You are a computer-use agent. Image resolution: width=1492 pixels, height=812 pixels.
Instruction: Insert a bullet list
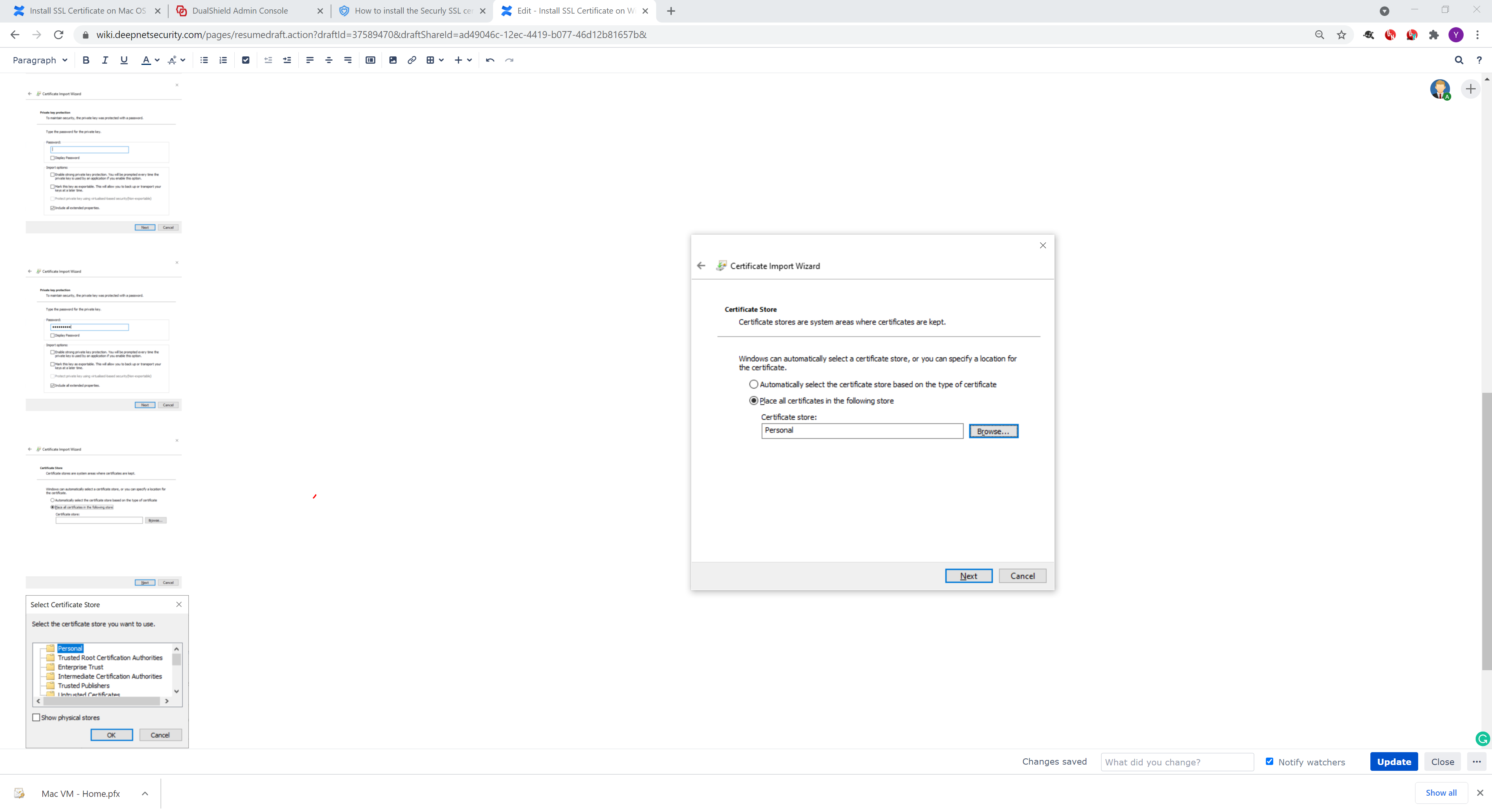tap(204, 60)
